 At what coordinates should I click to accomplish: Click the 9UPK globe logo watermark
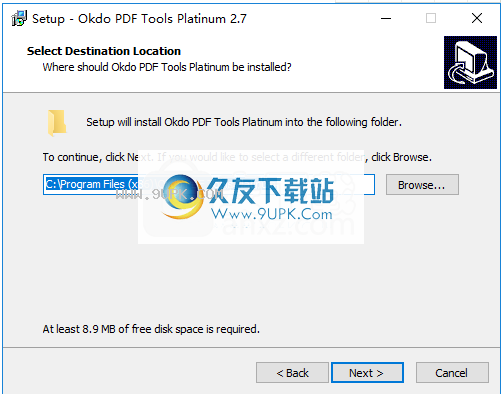[x=181, y=197]
